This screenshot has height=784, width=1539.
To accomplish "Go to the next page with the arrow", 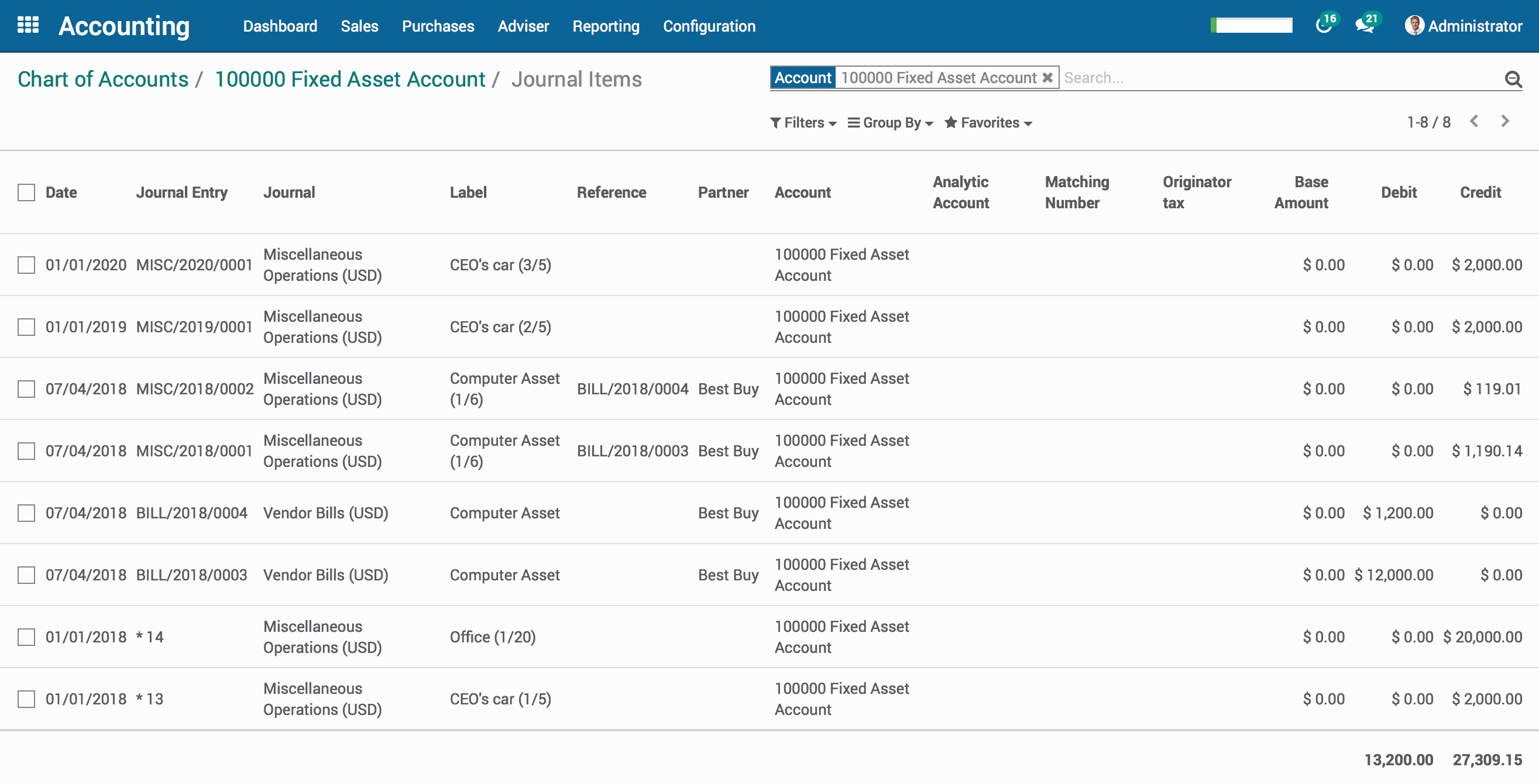I will click(1505, 121).
